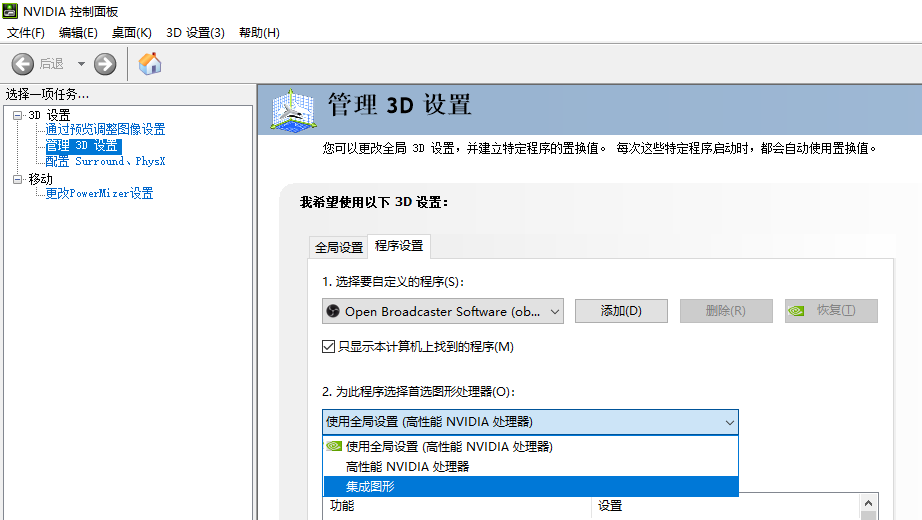
Task: Switch to the 全局设置 tab
Action: coord(339,248)
